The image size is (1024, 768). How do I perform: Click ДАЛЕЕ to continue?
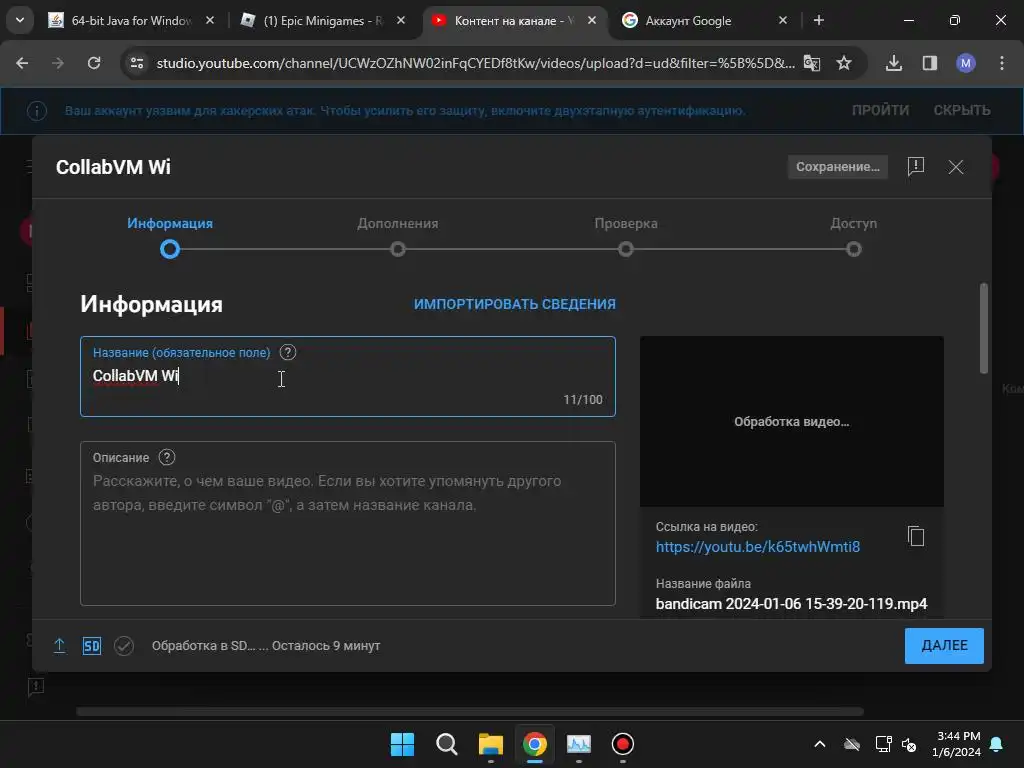pos(944,646)
